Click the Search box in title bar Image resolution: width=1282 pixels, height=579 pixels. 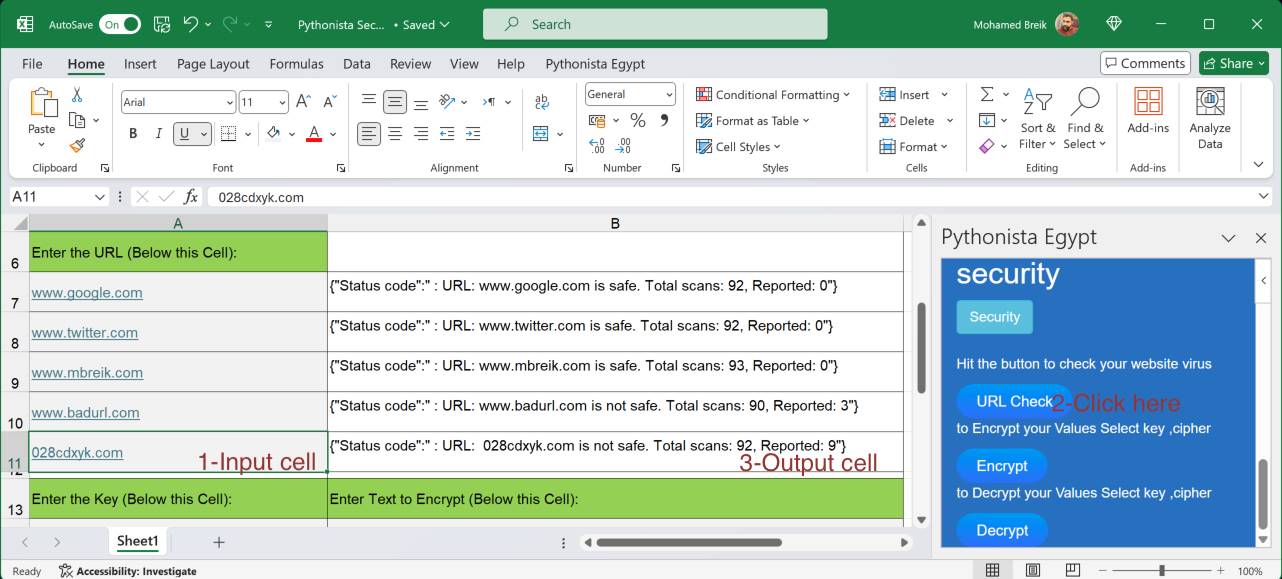click(x=655, y=24)
